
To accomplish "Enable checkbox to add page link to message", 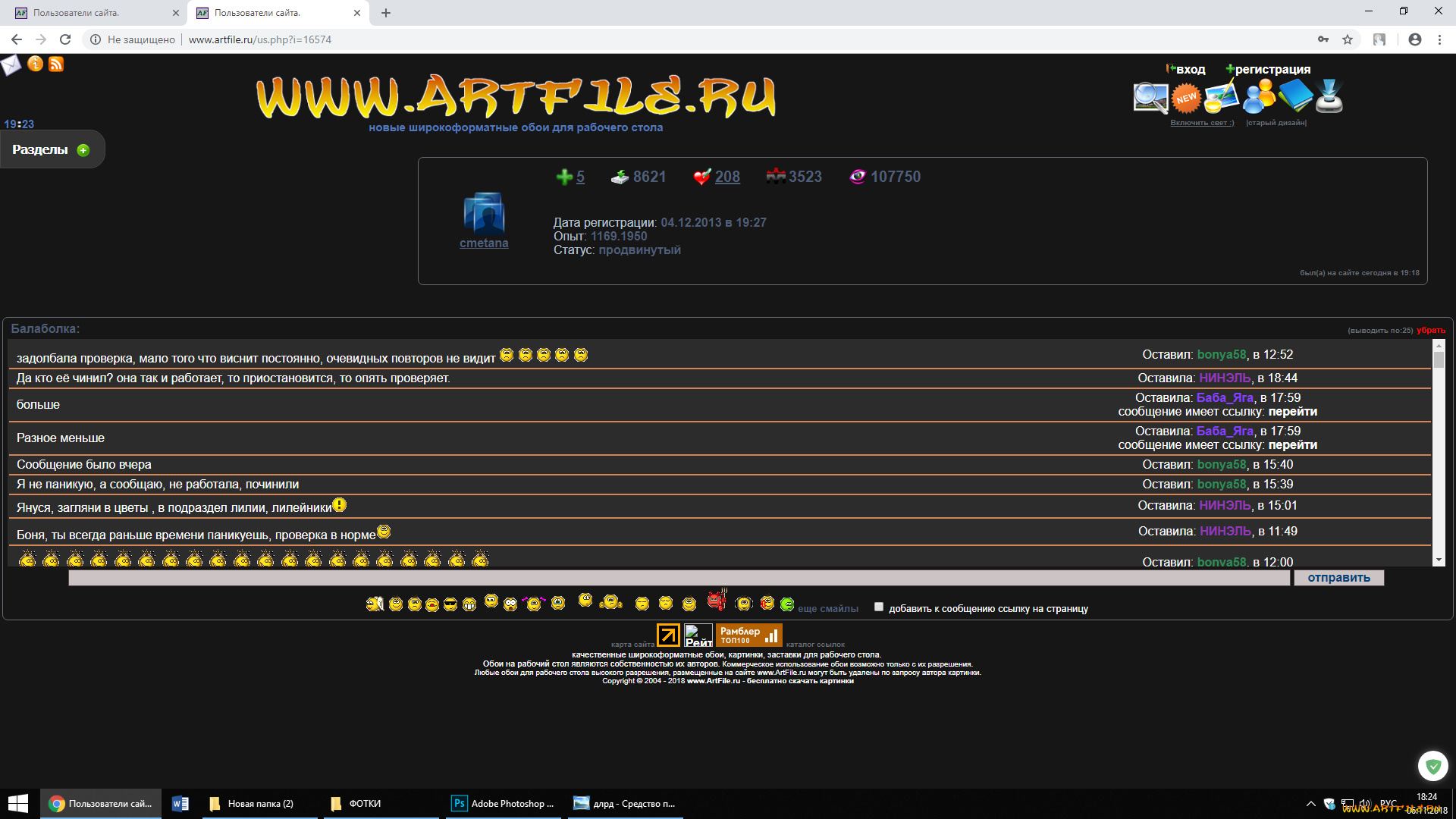I will coord(878,607).
